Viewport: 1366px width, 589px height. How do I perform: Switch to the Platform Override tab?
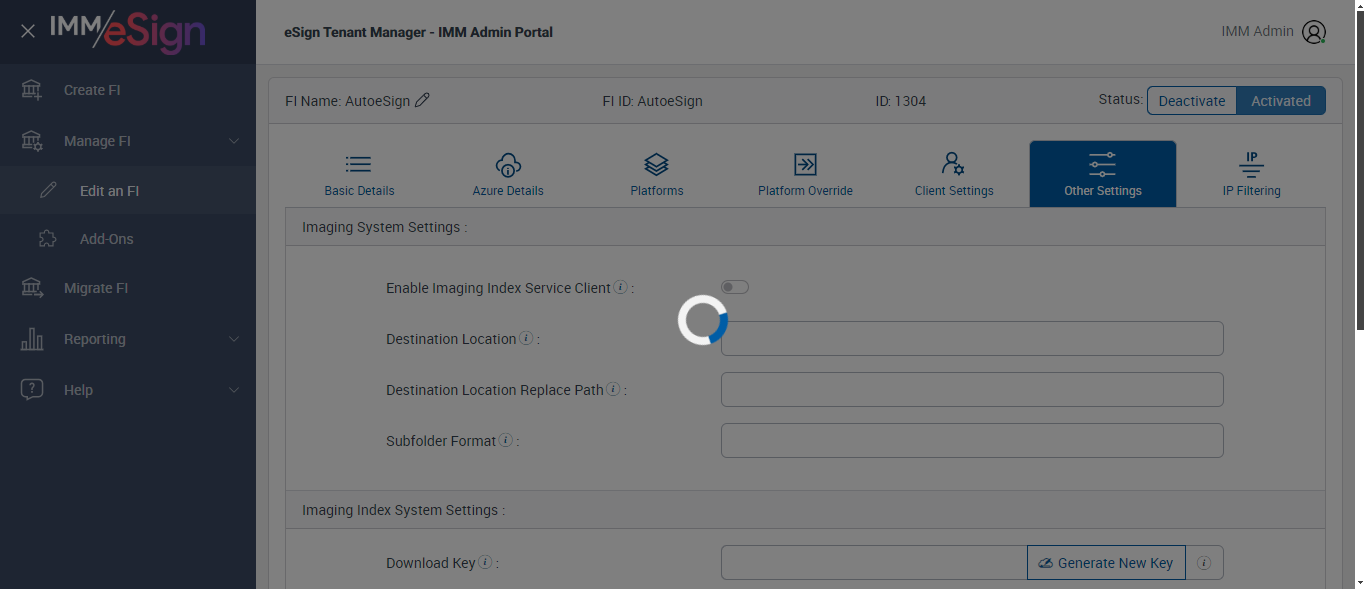pyautogui.click(x=805, y=174)
